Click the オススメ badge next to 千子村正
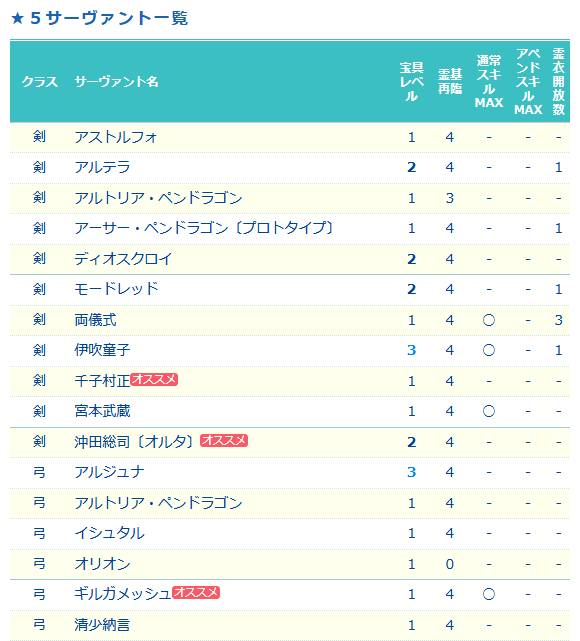Screen dimensions: 580x641 coord(154,379)
